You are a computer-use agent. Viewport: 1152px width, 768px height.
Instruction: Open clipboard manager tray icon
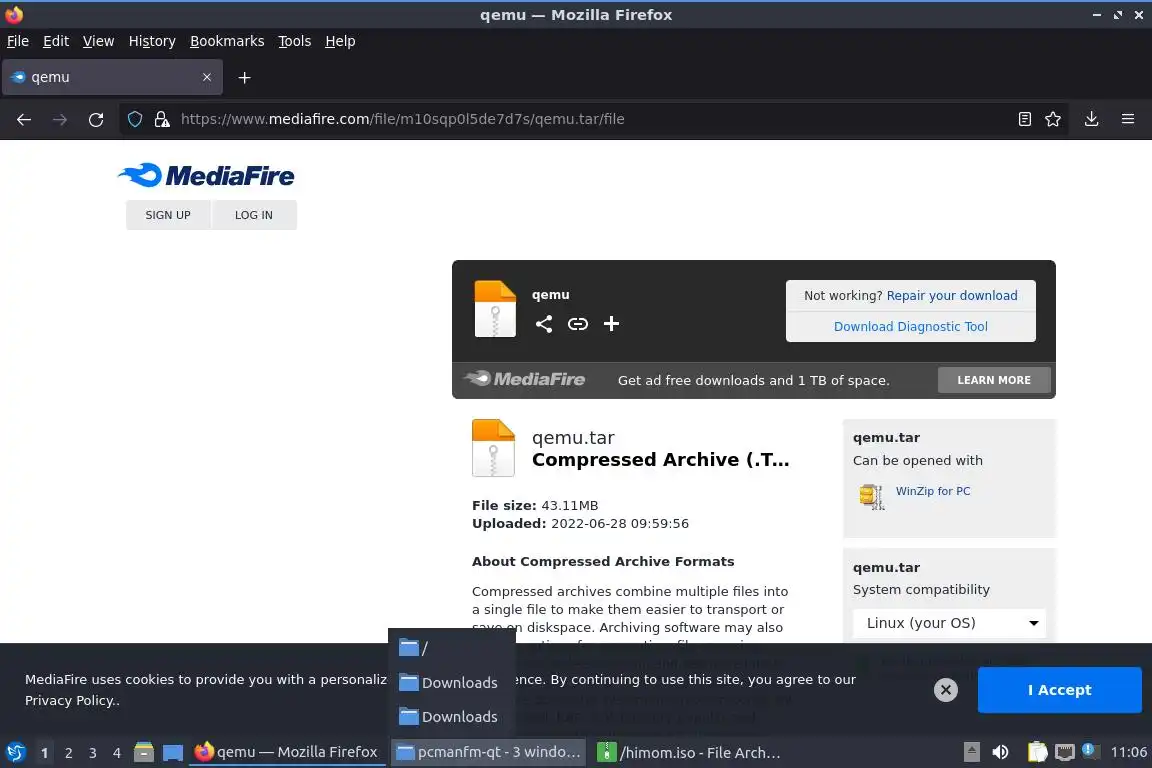[1037, 752]
